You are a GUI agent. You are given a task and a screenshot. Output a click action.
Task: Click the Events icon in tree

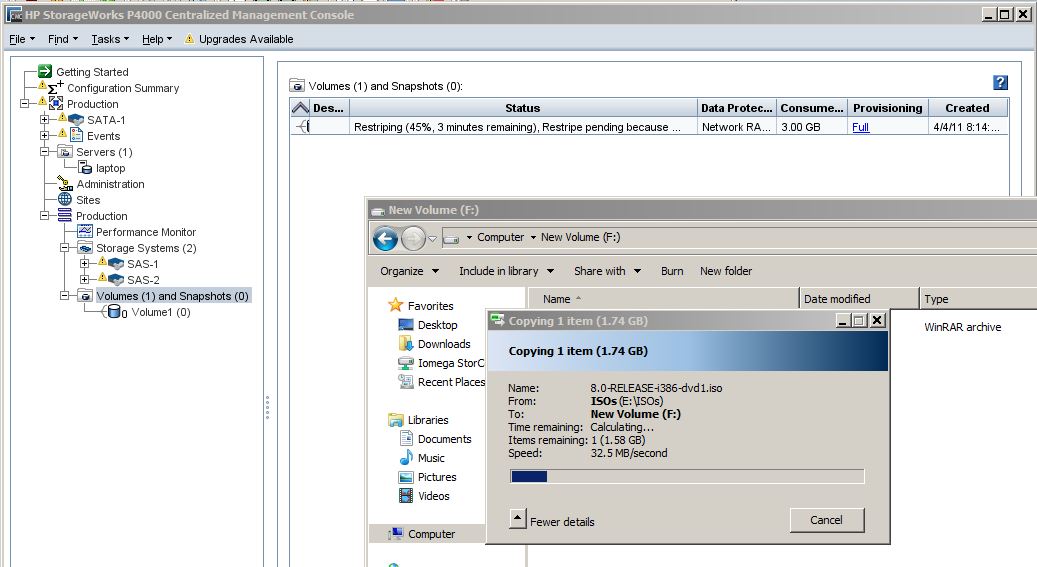click(77, 135)
